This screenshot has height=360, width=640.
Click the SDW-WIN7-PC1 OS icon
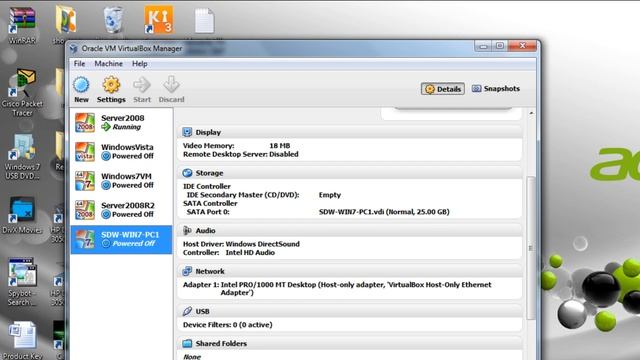(x=85, y=239)
